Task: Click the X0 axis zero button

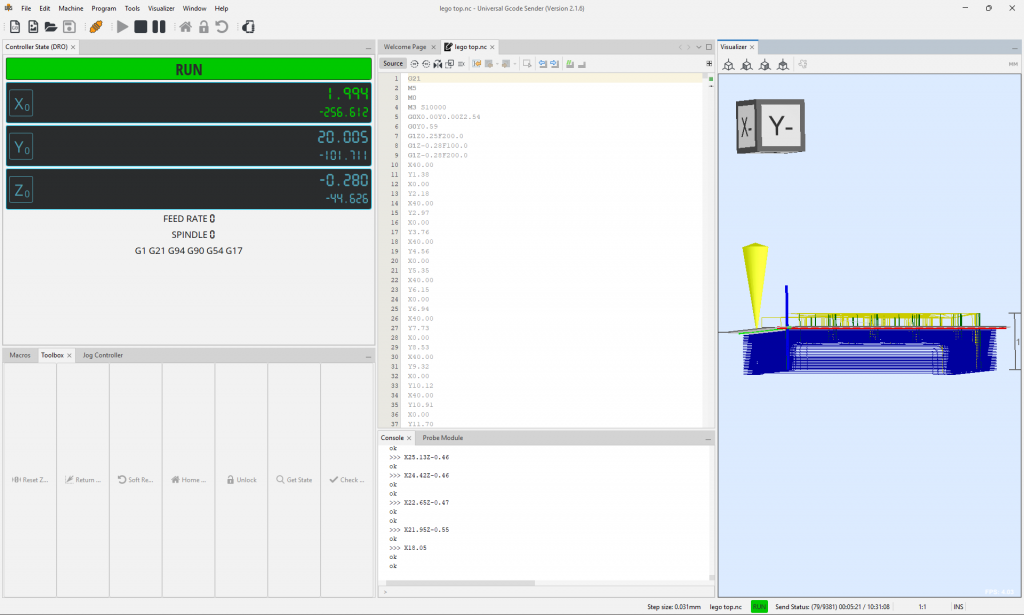Action: point(21,103)
